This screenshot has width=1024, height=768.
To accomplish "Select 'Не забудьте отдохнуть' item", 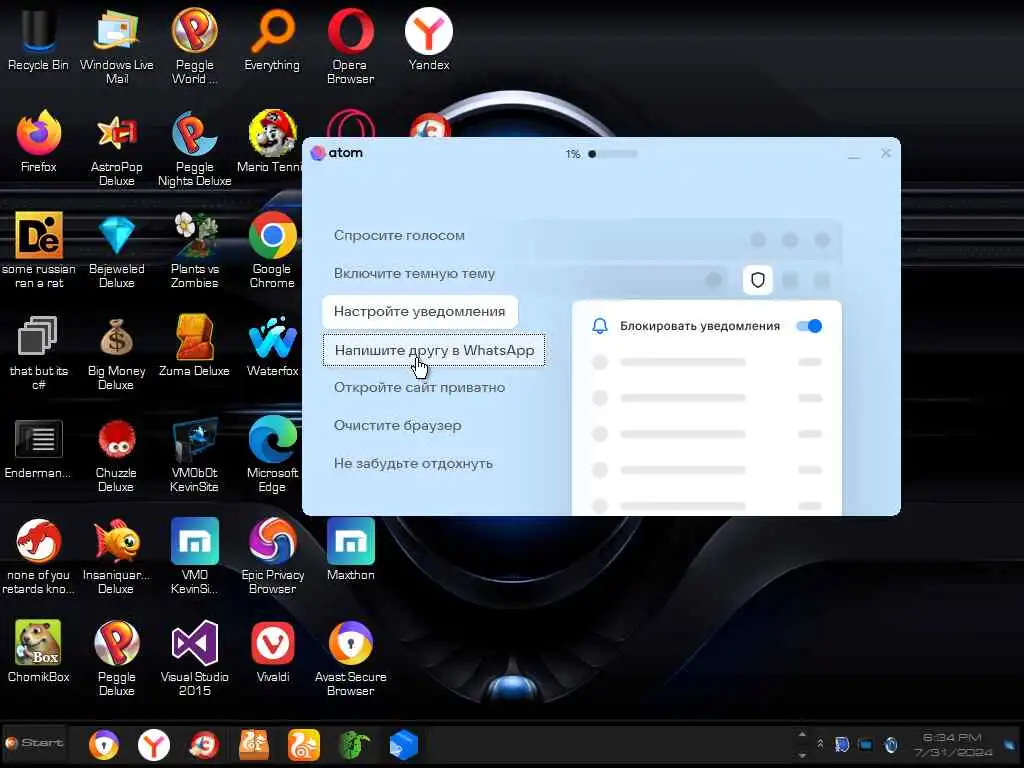I will (x=413, y=463).
